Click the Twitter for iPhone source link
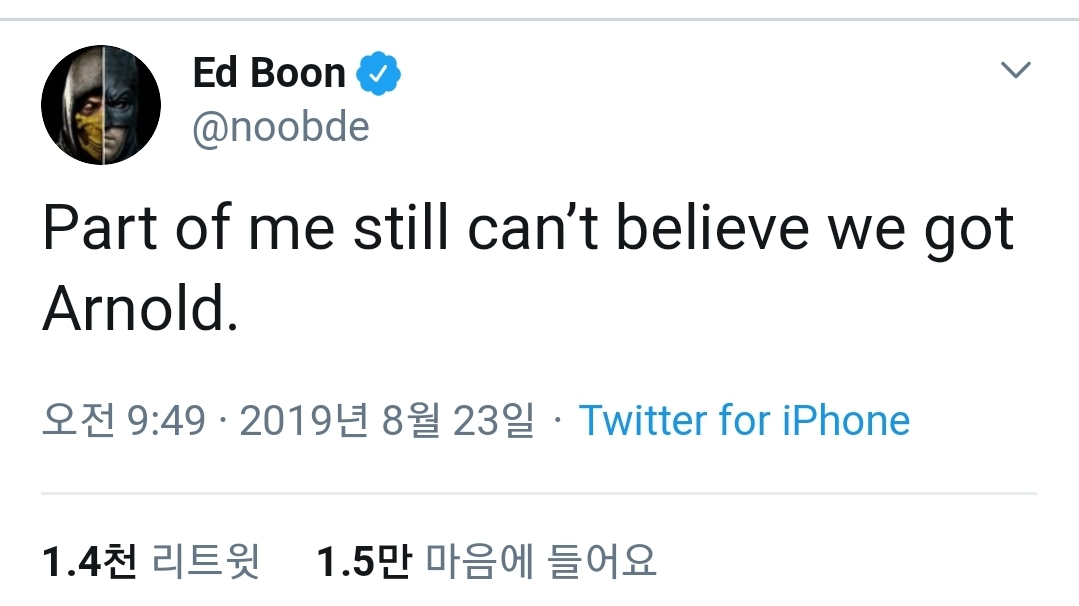1079x606 pixels. coord(744,420)
